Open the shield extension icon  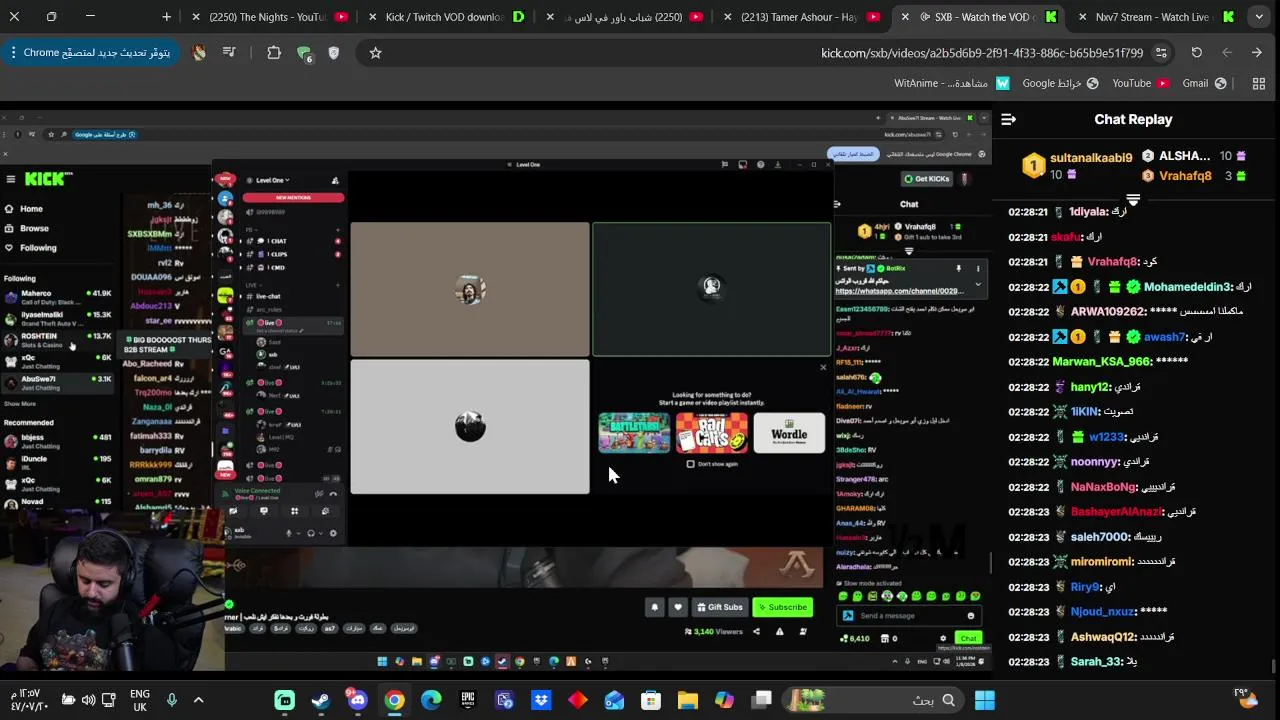tap(334, 53)
